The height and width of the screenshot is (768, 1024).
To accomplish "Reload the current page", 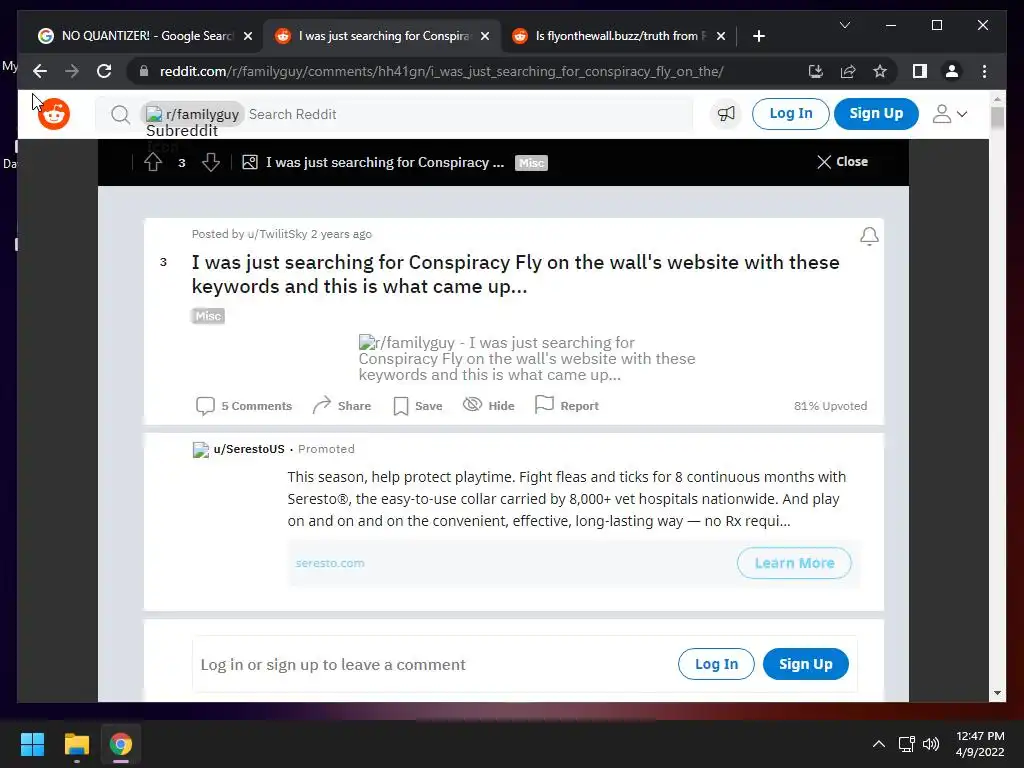I will point(104,71).
